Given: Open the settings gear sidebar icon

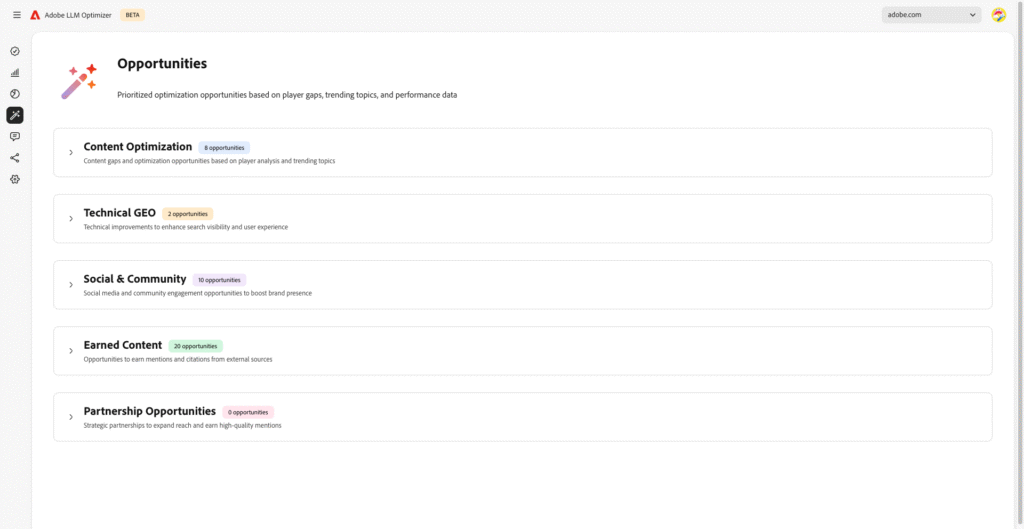Looking at the screenshot, I should [x=15, y=180].
